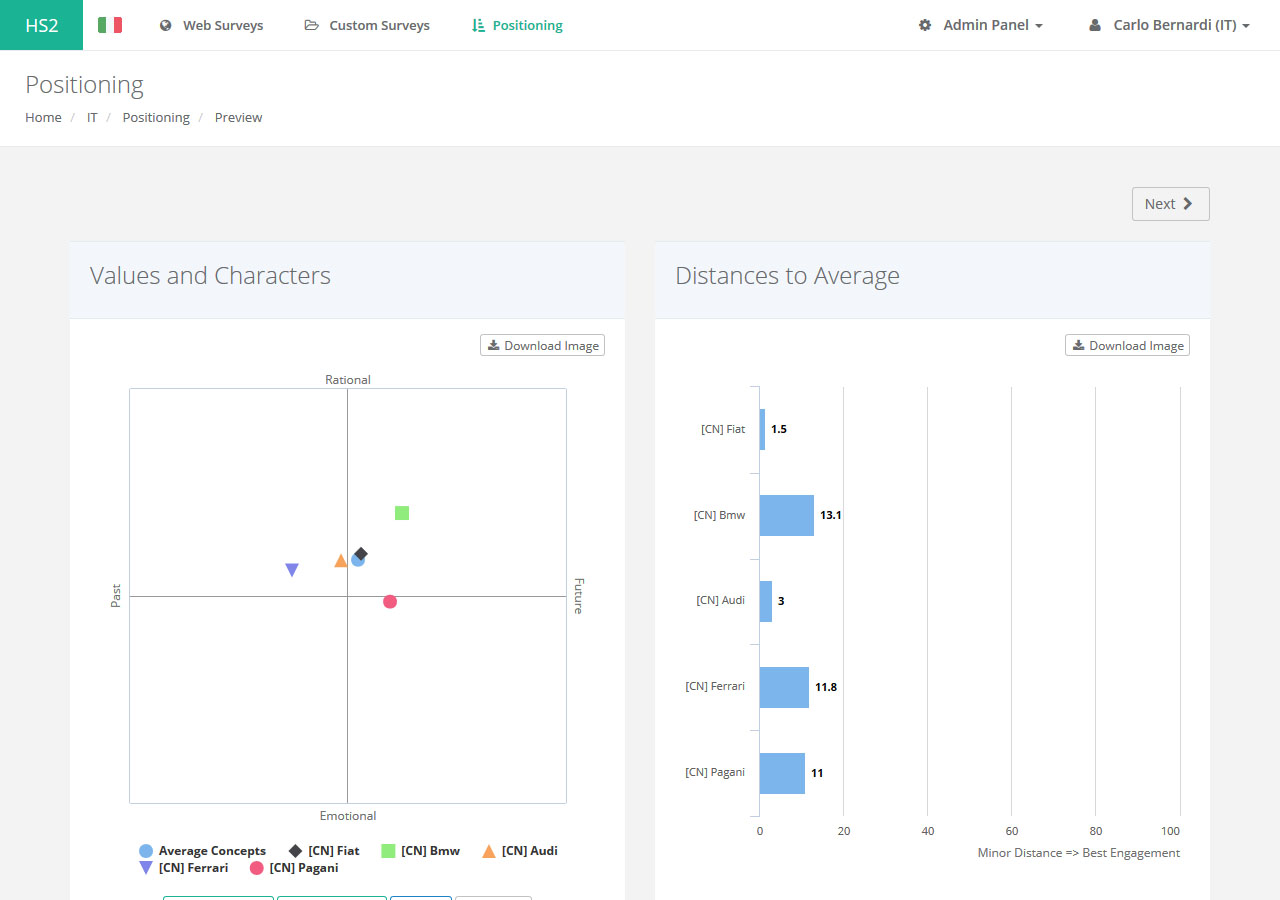Click the Values and Characters heading
The height and width of the screenshot is (900, 1280).
pos(210,276)
